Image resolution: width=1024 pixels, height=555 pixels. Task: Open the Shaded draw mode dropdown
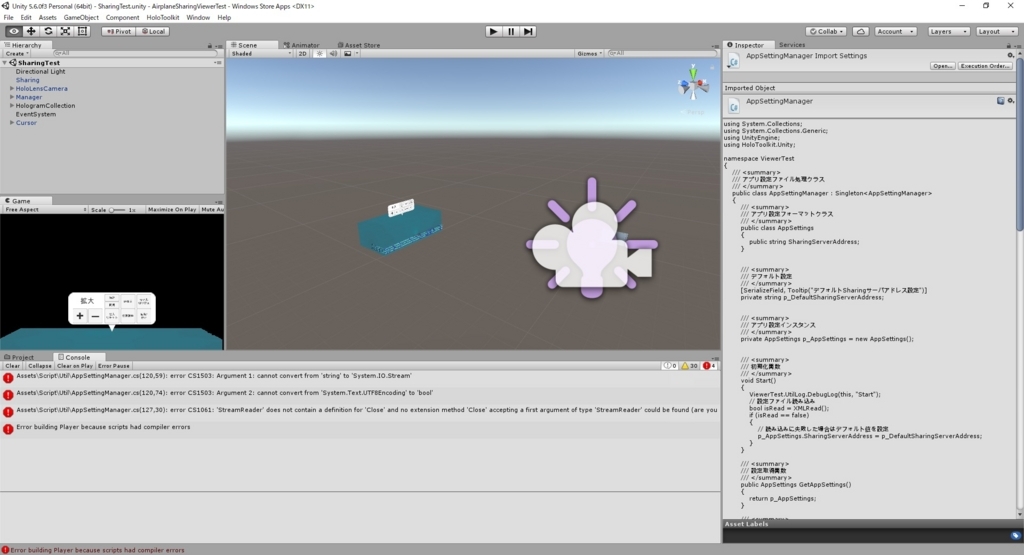coord(261,54)
